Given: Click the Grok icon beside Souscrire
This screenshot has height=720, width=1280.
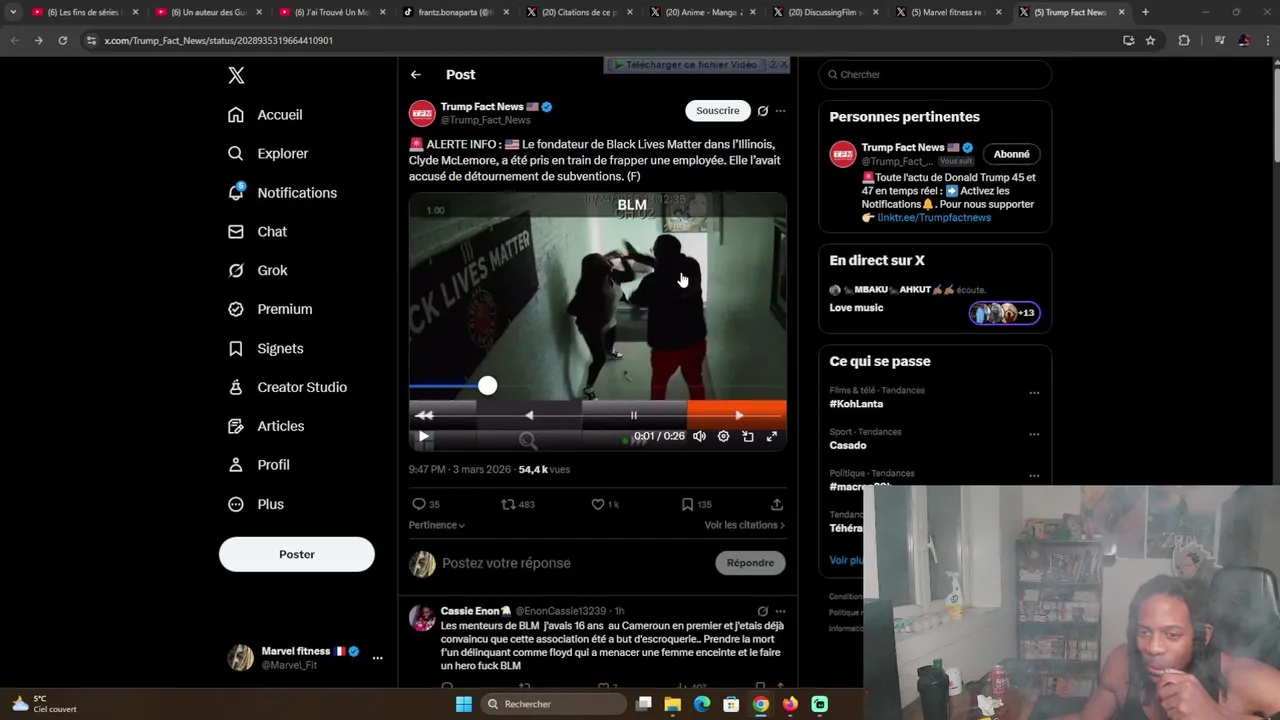Looking at the screenshot, I should click(x=763, y=111).
